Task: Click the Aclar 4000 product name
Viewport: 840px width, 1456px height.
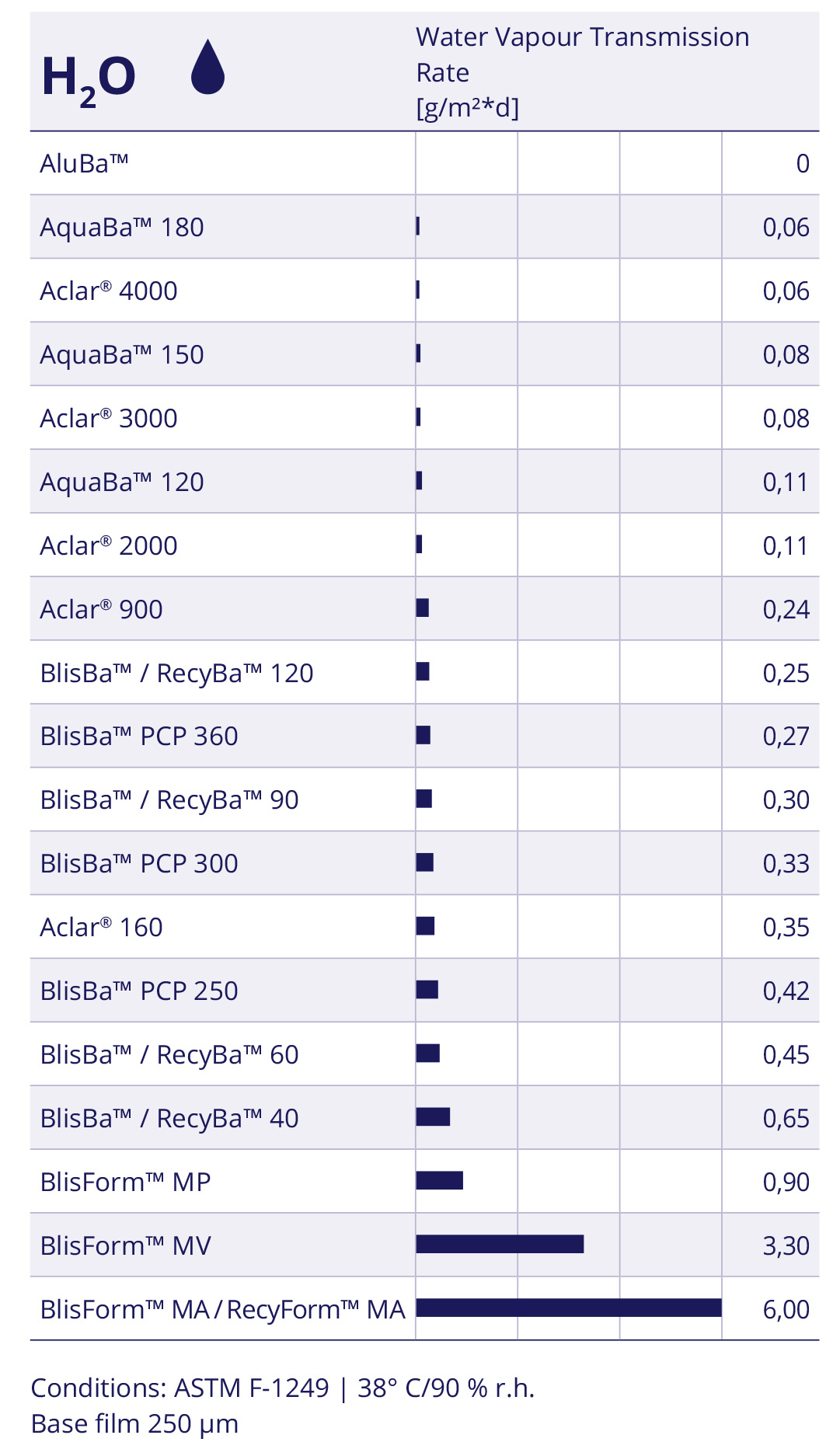Action: pos(109,291)
